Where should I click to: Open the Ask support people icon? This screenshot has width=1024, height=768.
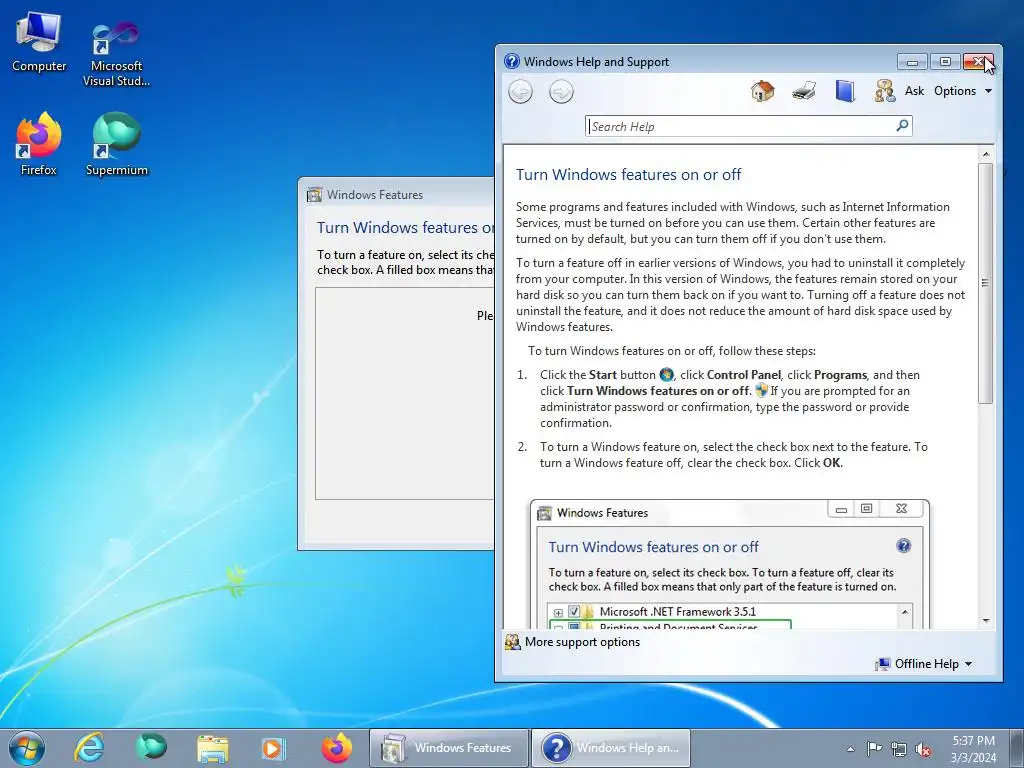[x=885, y=91]
